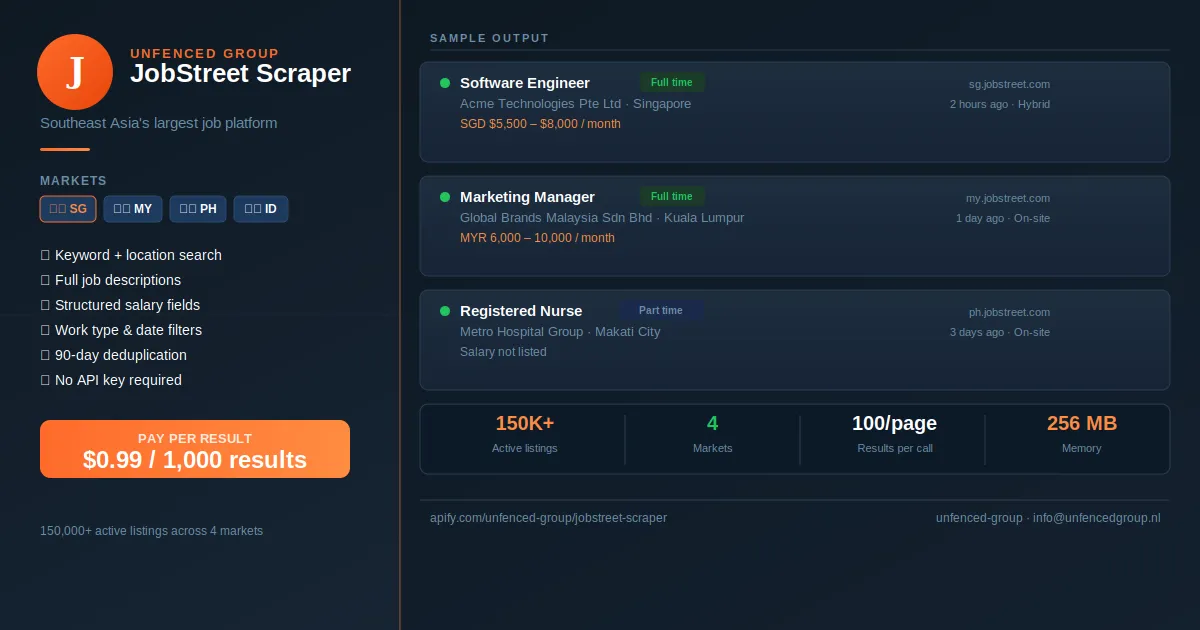Click the 150K+ active listings stat
The image size is (1200, 630).
tap(525, 434)
